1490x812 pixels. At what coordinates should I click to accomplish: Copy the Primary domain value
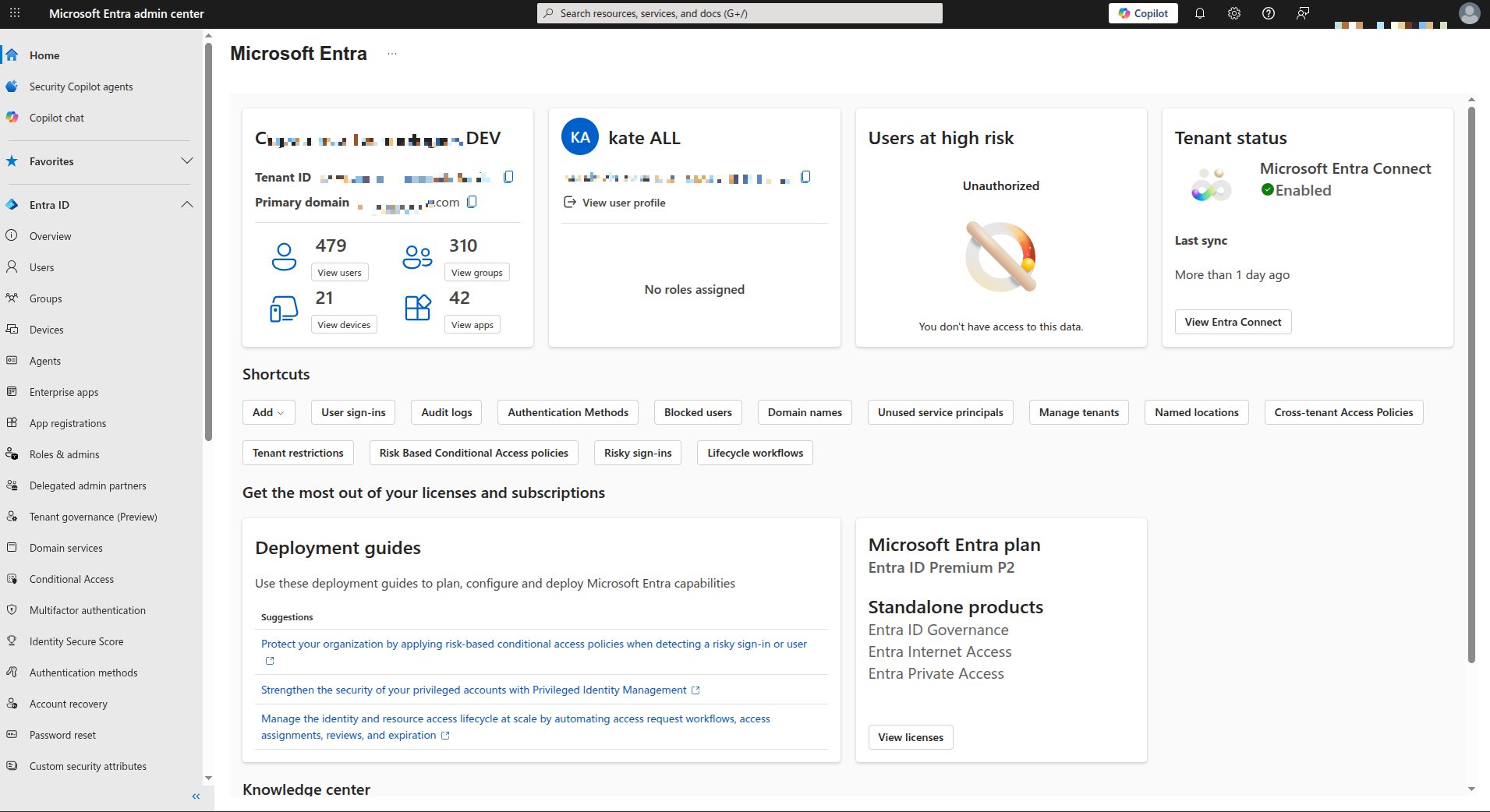tap(472, 202)
